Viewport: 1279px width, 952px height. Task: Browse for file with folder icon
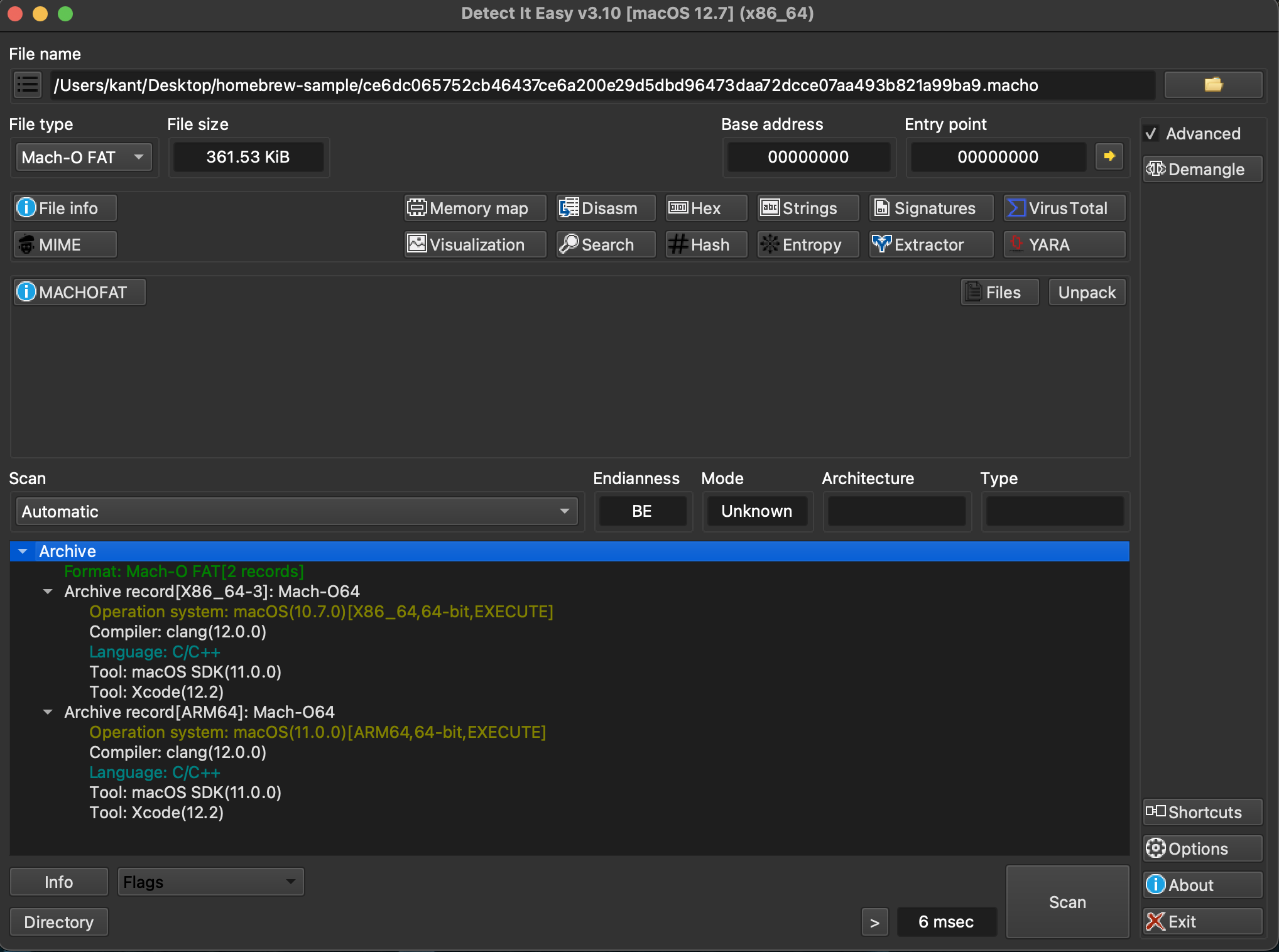pyautogui.click(x=1213, y=85)
